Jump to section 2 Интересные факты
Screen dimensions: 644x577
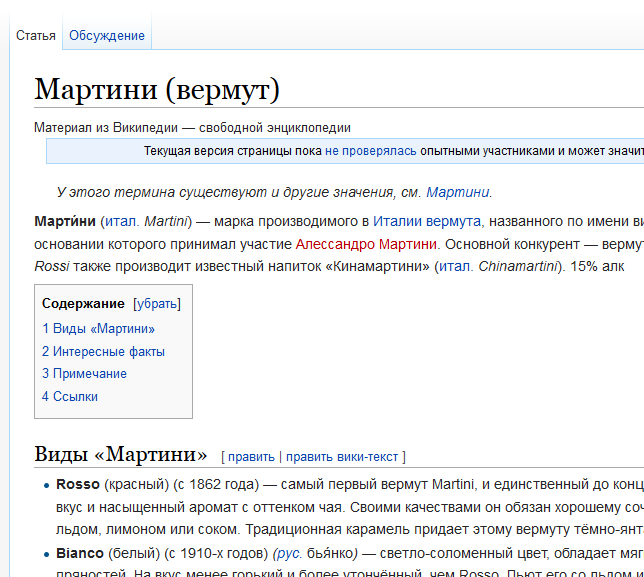pyautogui.click(x=104, y=352)
